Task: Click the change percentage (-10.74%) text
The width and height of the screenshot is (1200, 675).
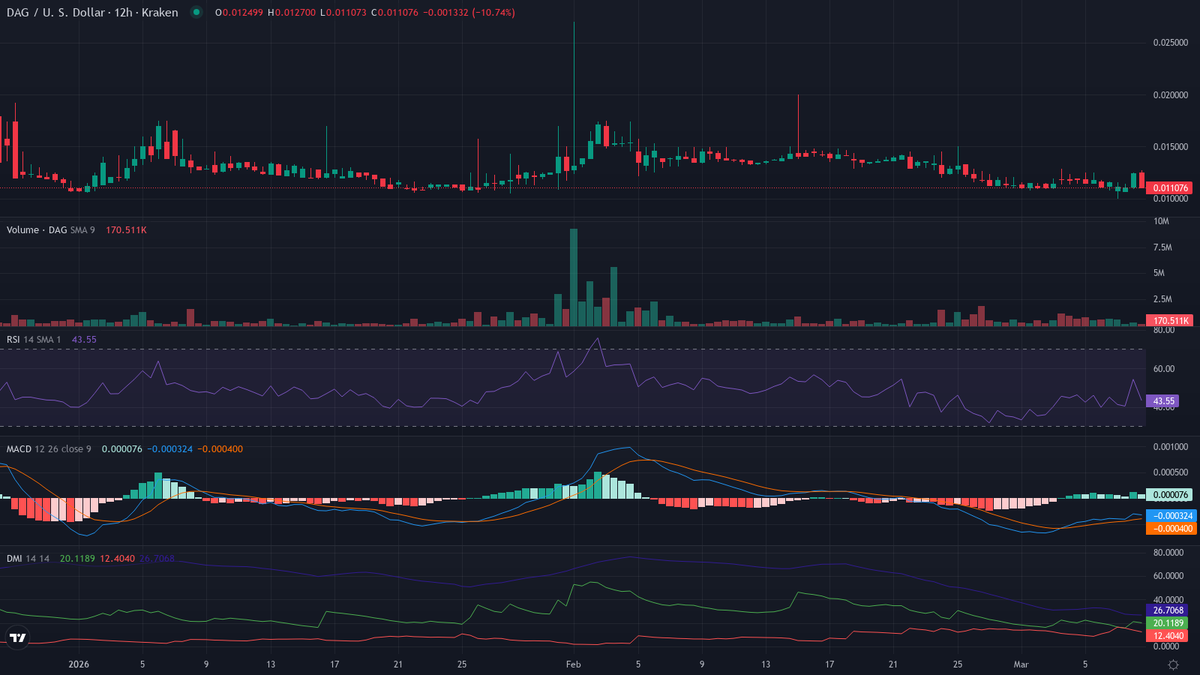Action: [x=491, y=14]
